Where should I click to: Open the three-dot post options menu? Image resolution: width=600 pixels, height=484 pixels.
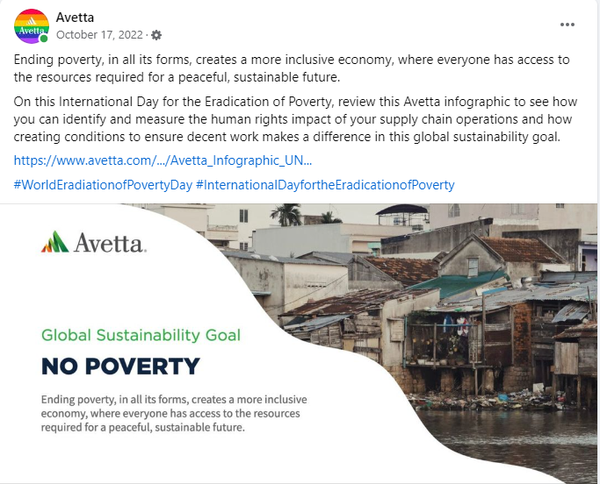[568, 24]
